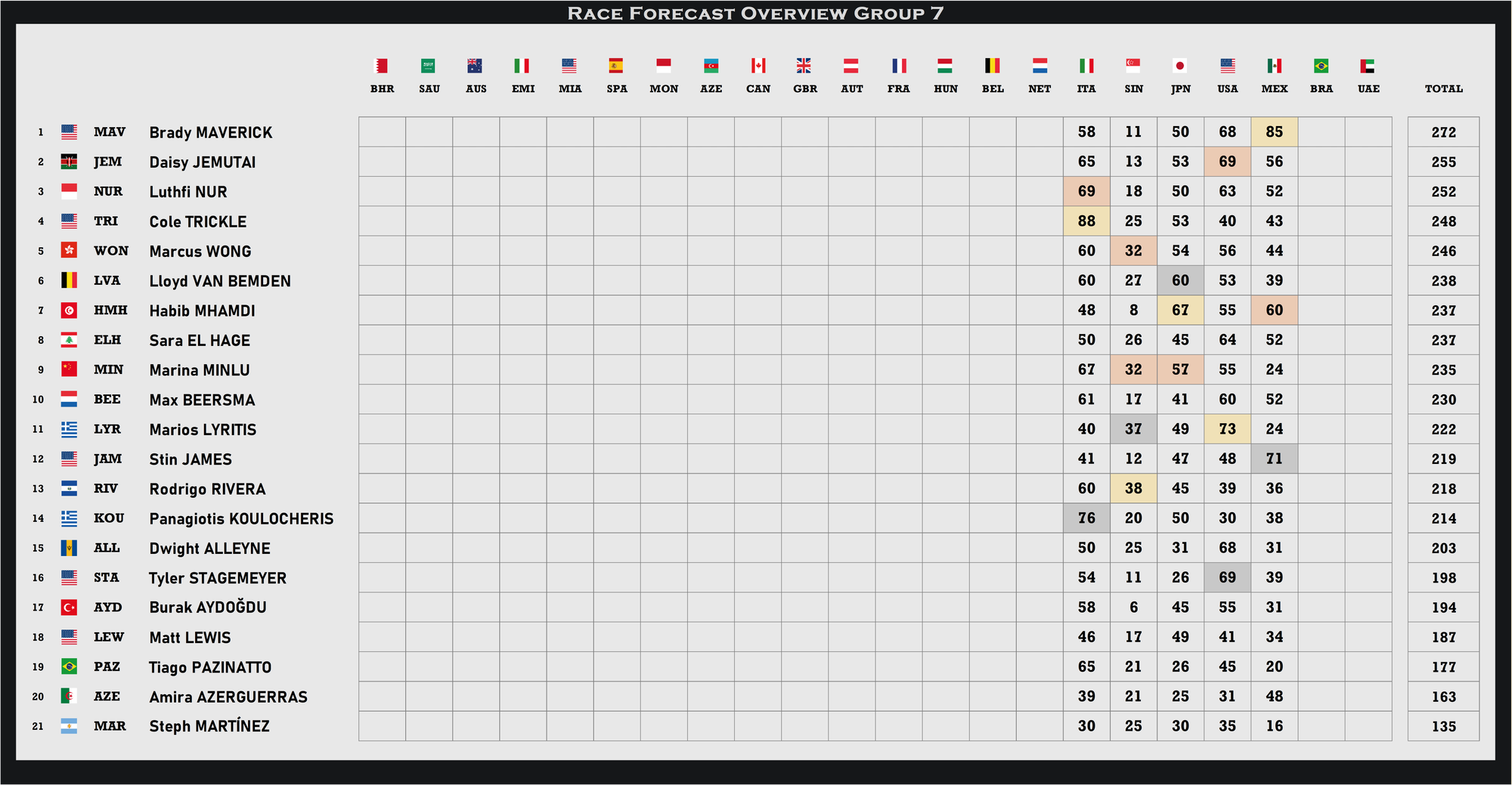Image resolution: width=1512 pixels, height=785 pixels.
Task: Open driver name Panagiotis KOULOCHERIS
Action: click(x=241, y=518)
